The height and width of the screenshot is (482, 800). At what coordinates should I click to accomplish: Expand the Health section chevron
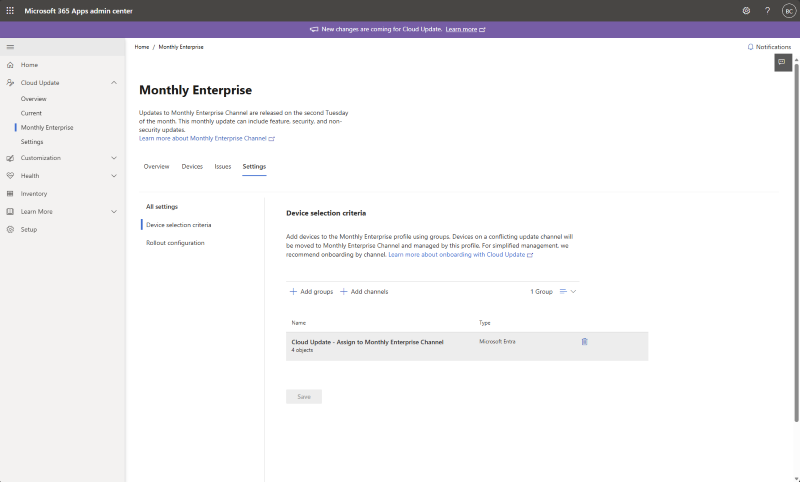pyautogui.click(x=114, y=176)
